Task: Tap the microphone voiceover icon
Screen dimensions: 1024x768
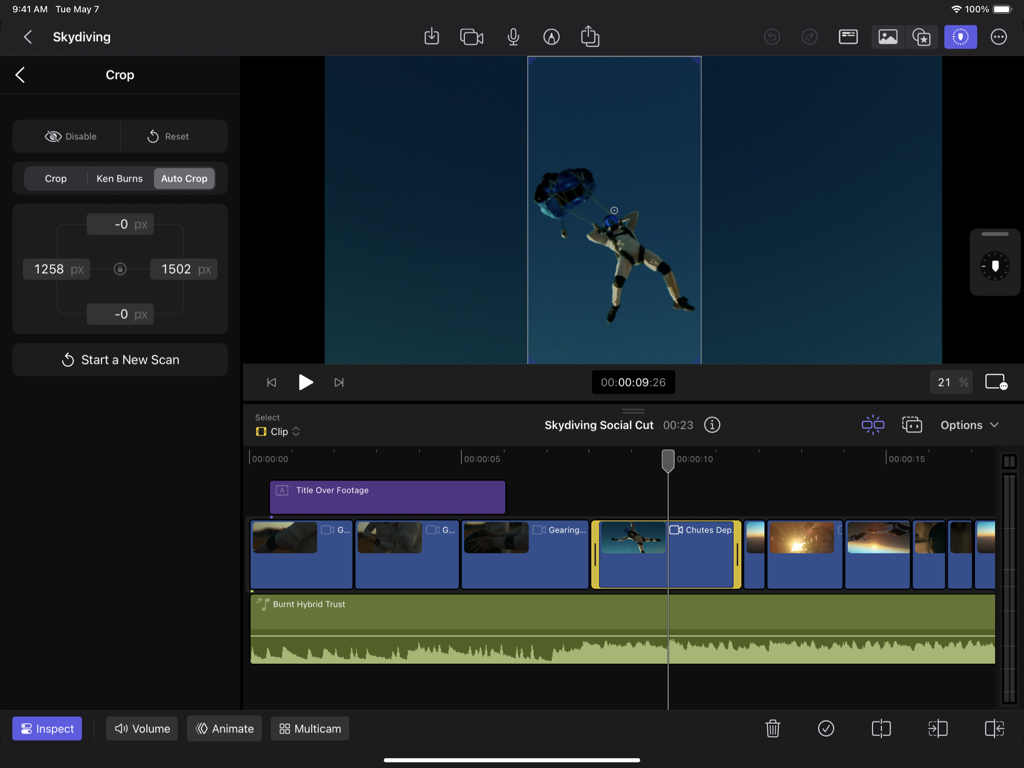Action: click(513, 37)
